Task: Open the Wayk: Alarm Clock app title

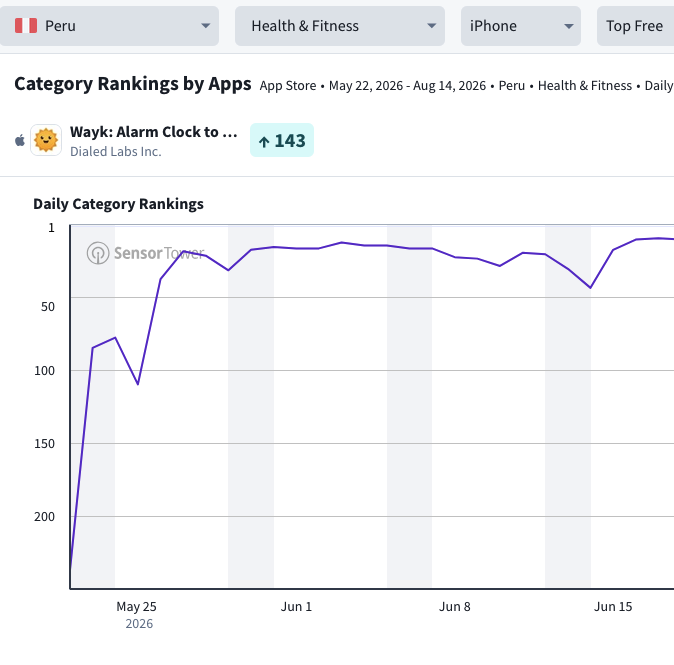Action: coord(153,132)
